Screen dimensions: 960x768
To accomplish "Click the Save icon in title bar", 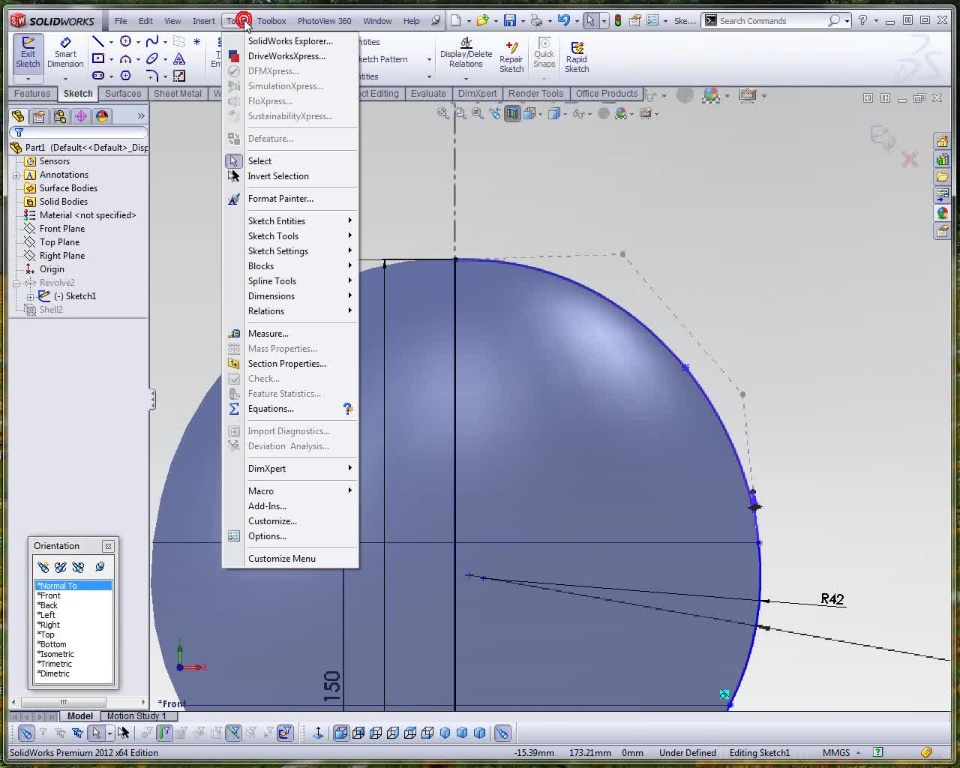I will [x=509, y=20].
